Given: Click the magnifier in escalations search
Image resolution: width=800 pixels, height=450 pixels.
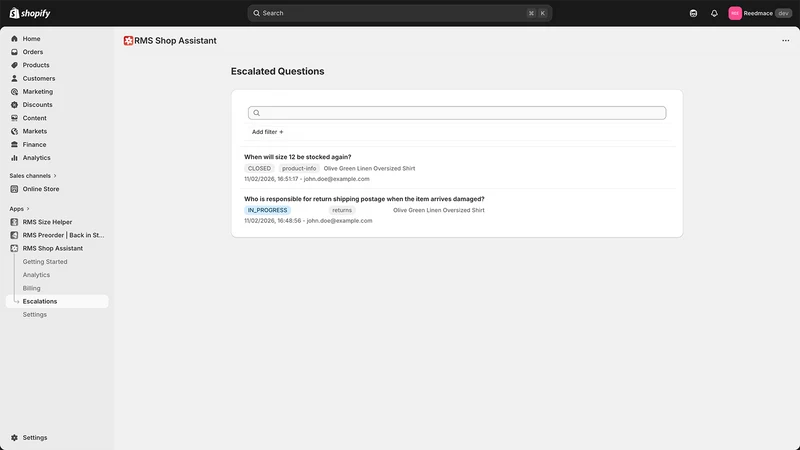Looking at the screenshot, I should (257, 113).
